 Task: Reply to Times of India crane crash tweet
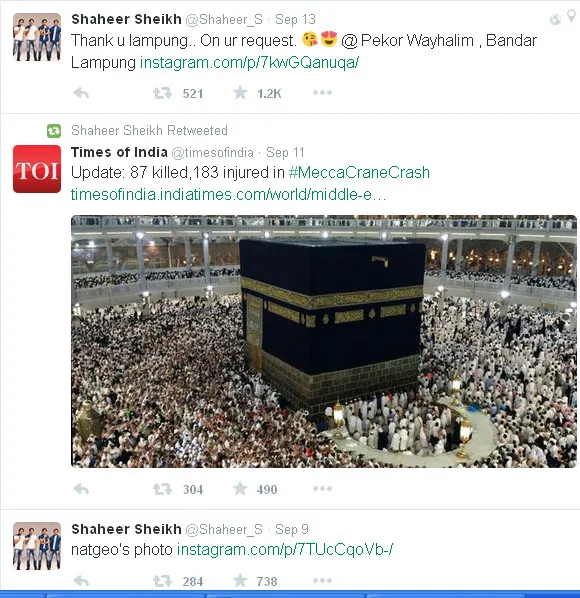(81, 489)
